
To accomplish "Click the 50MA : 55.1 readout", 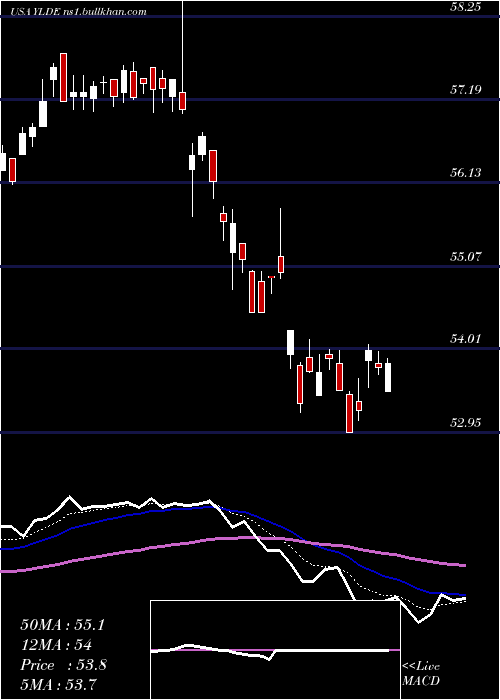I will coord(62,625).
